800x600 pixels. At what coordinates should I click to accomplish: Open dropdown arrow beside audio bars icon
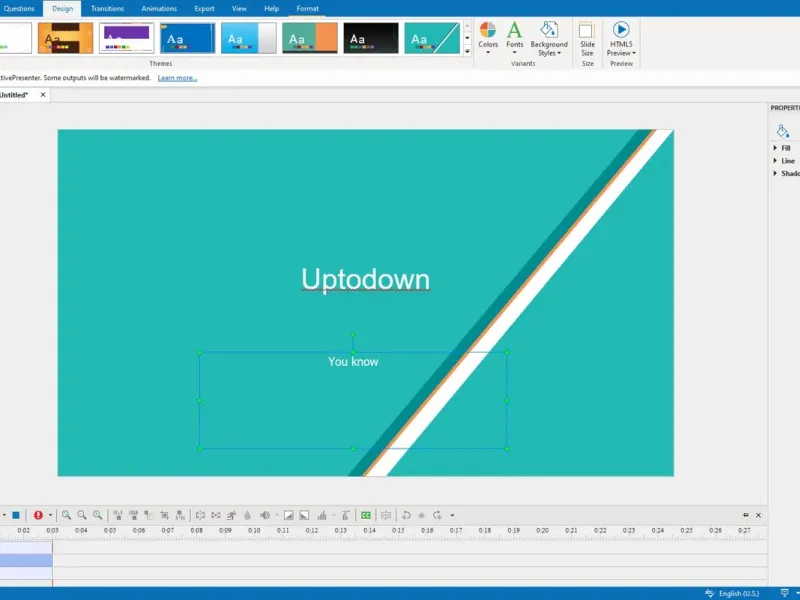334,515
